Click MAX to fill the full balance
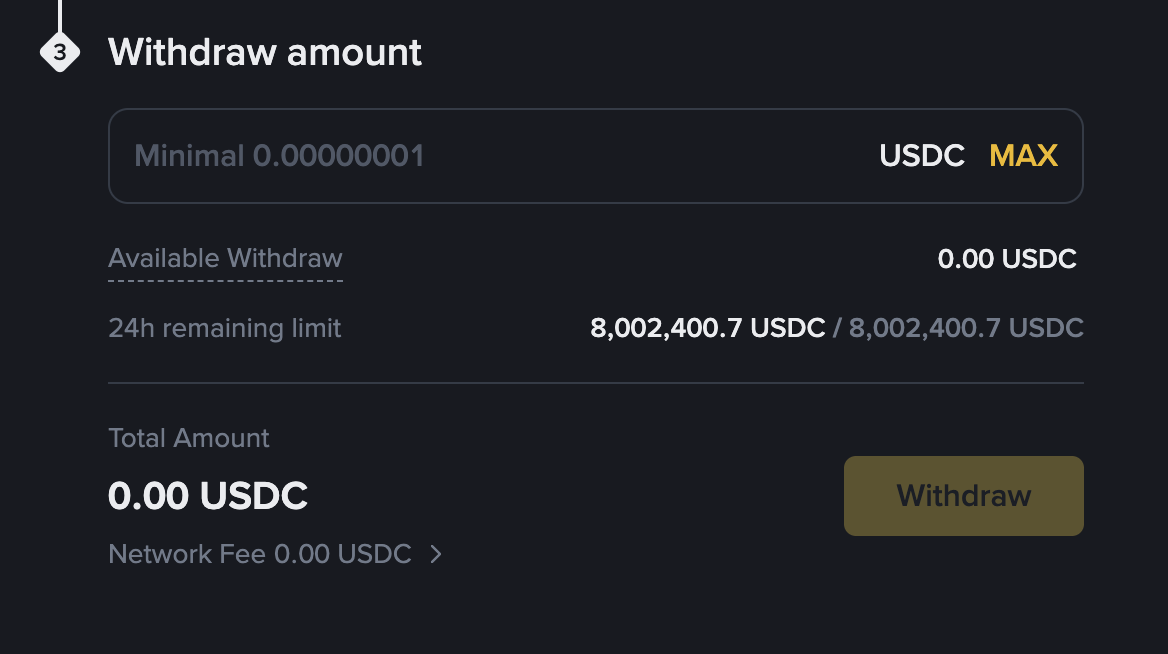 click(1023, 155)
